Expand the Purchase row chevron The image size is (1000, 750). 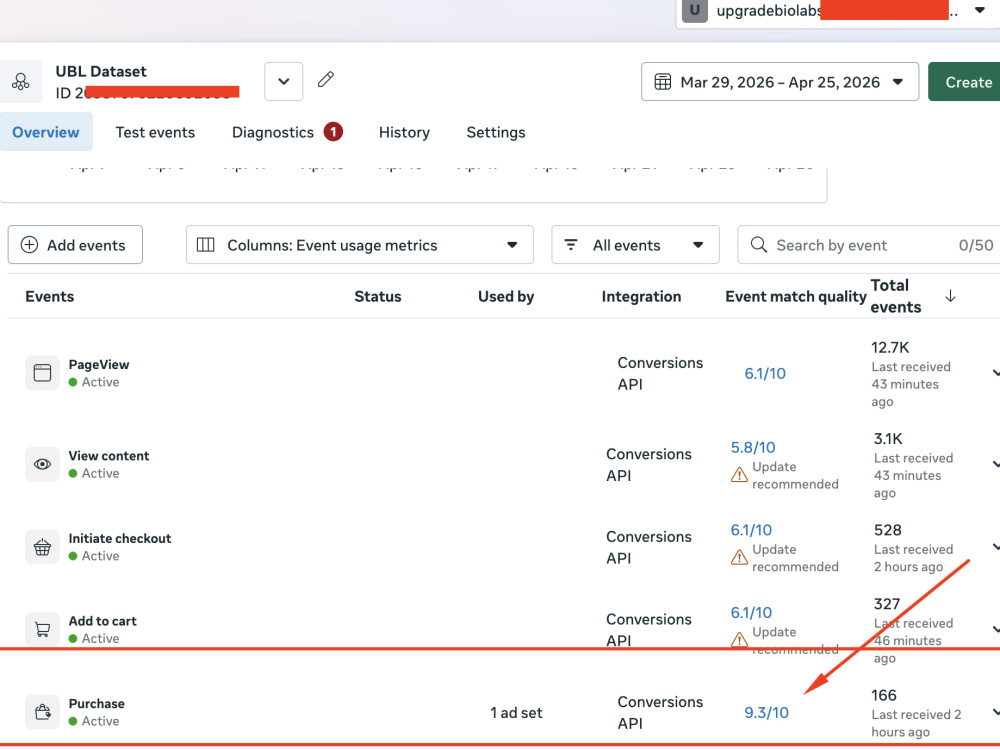pyautogui.click(x=996, y=712)
